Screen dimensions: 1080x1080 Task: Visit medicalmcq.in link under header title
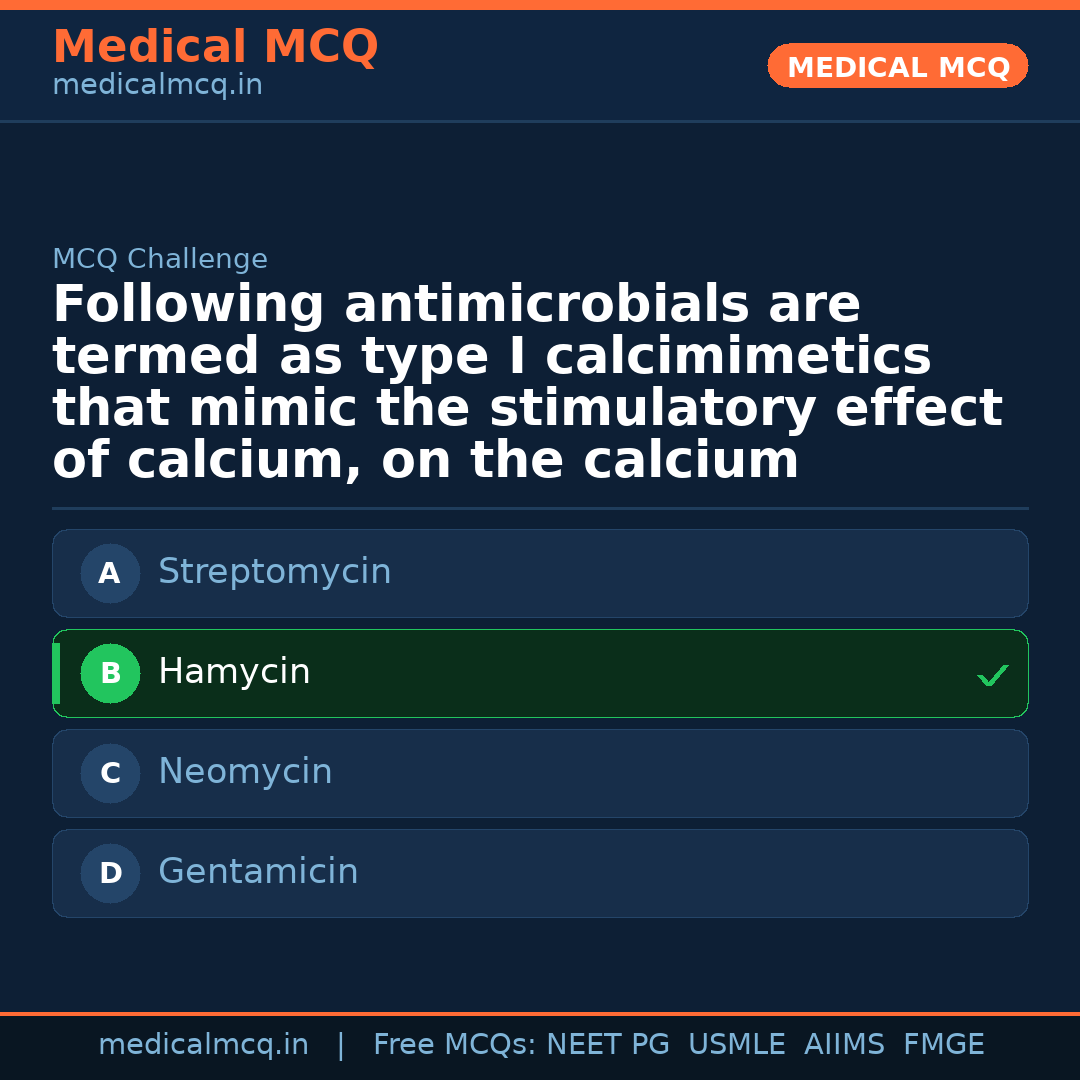click(x=157, y=86)
